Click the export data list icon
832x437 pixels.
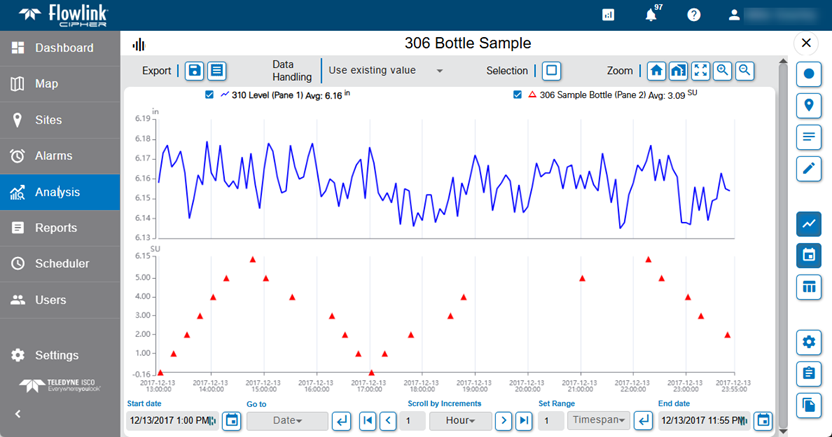(x=216, y=71)
